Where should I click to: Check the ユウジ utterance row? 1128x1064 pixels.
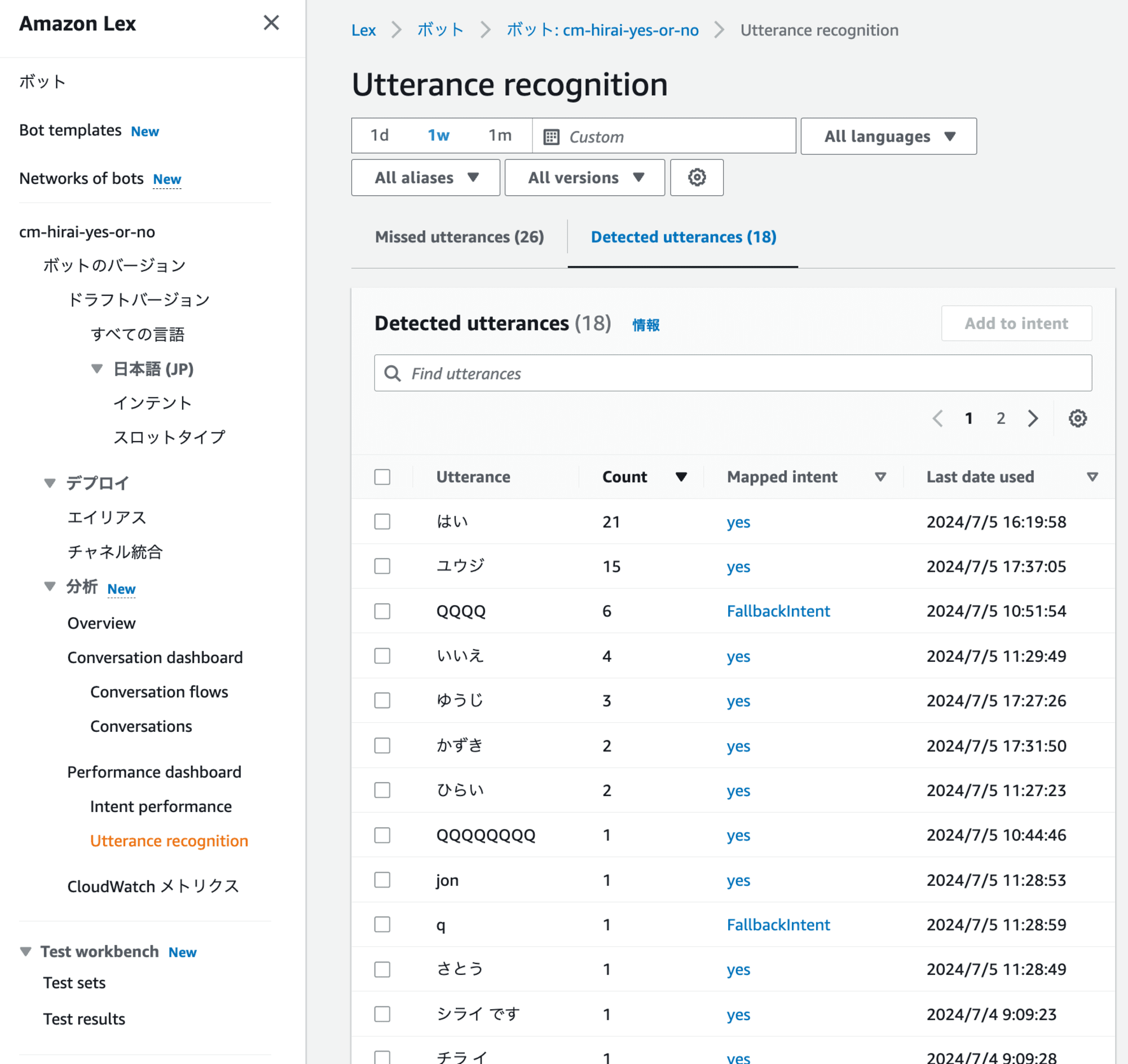[382, 566]
